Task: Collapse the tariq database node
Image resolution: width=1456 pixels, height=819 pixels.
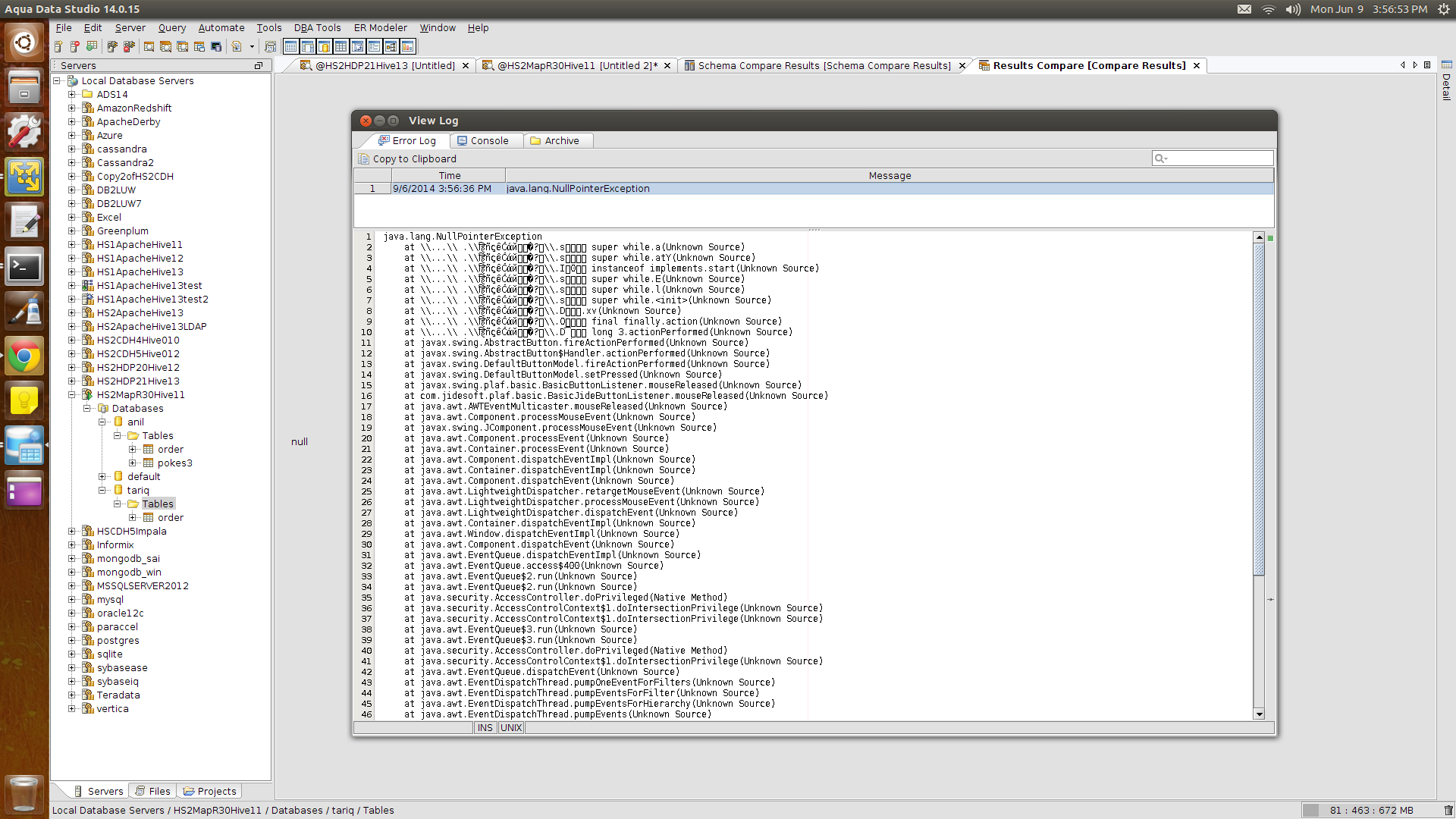Action: click(102, 491)
